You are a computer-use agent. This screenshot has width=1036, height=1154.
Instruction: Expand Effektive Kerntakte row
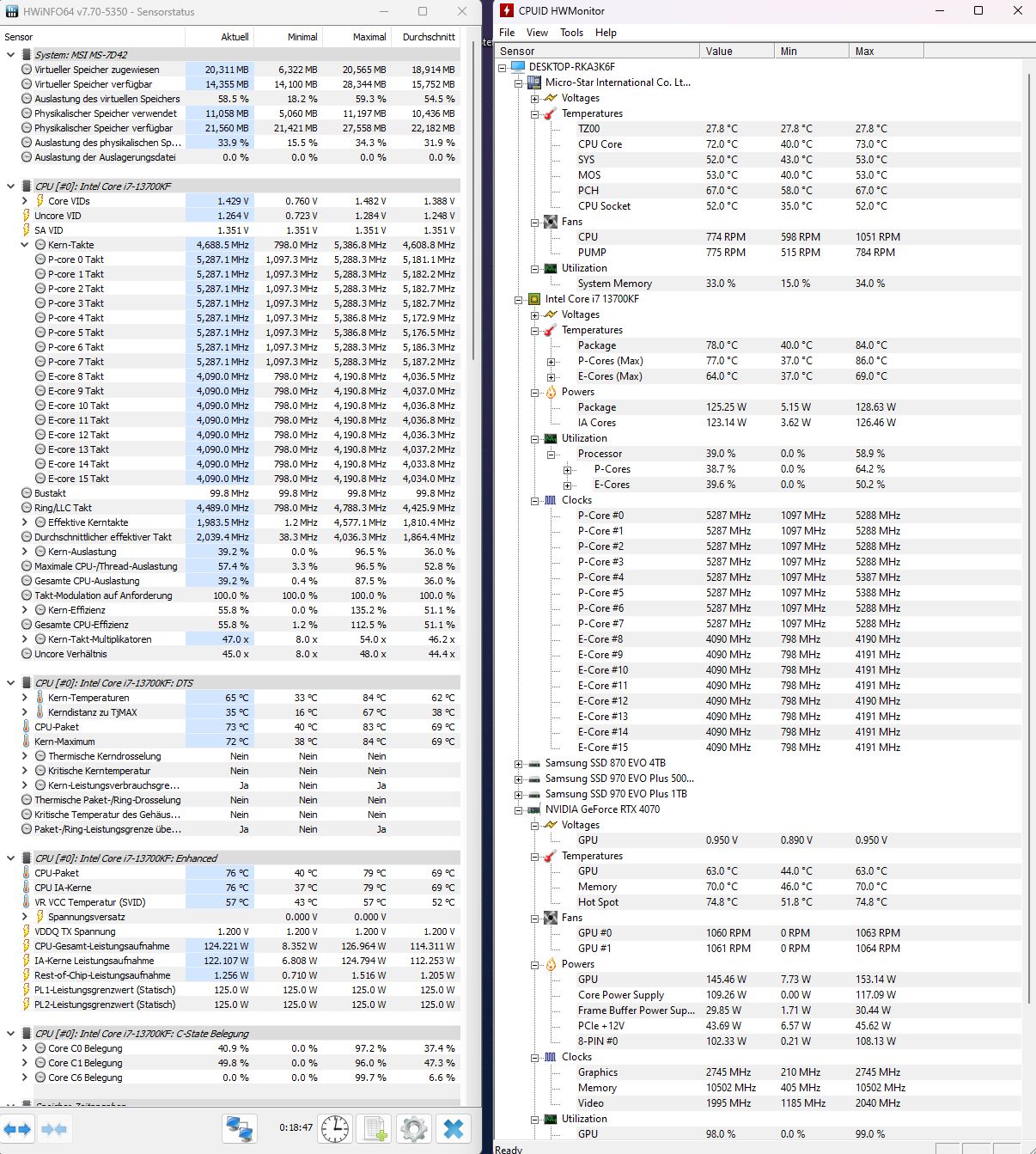coord(25,522)
